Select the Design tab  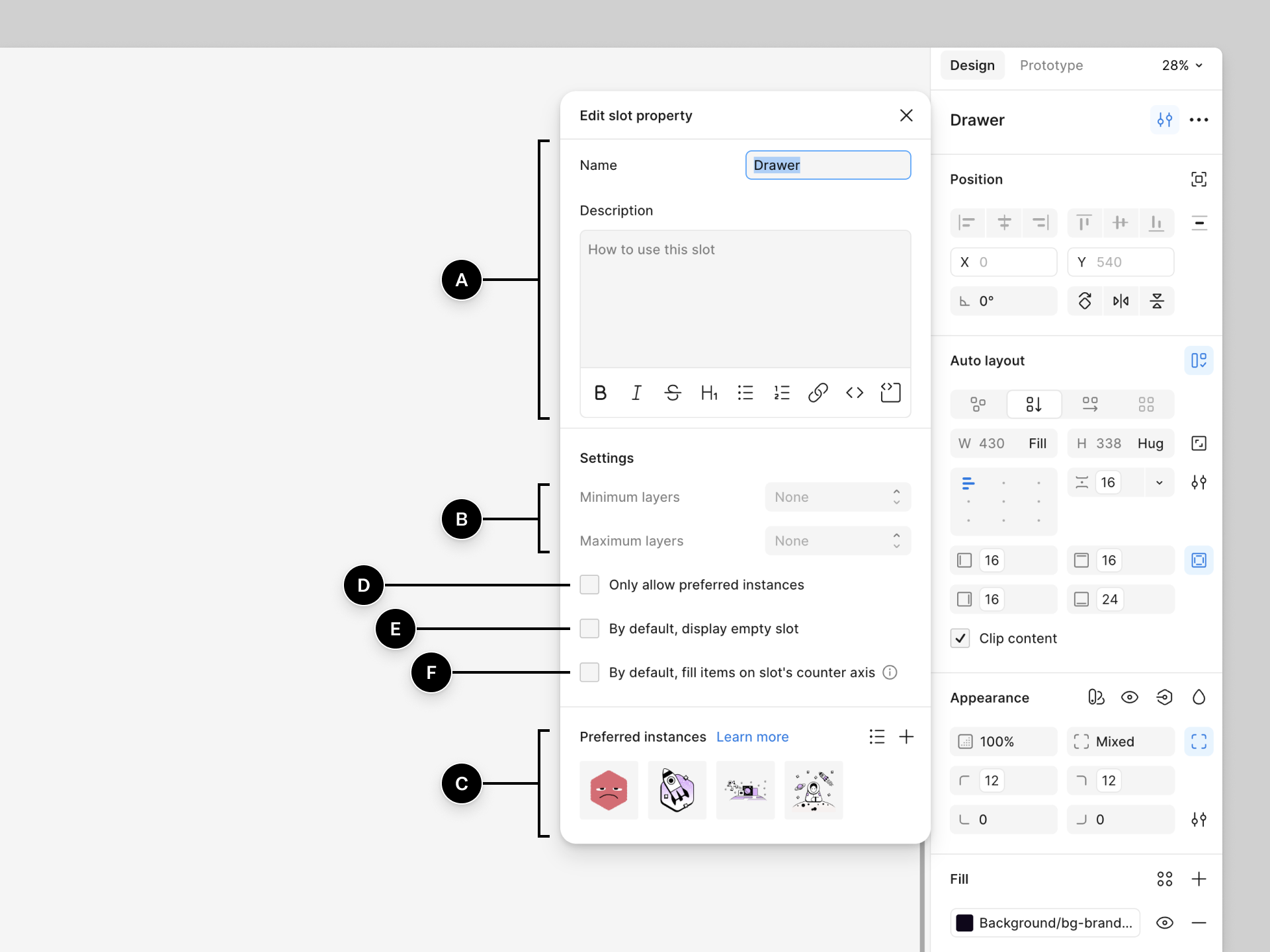(x=972, y=65)
